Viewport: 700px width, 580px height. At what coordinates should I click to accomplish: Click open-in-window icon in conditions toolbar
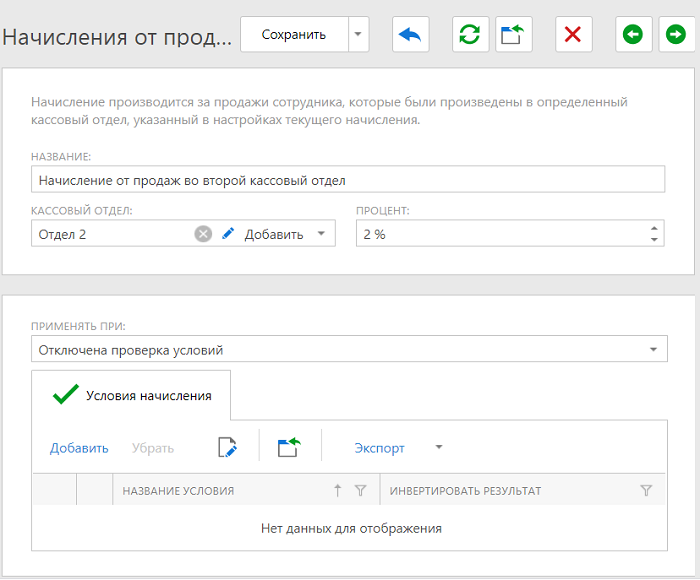pos(289,447)
